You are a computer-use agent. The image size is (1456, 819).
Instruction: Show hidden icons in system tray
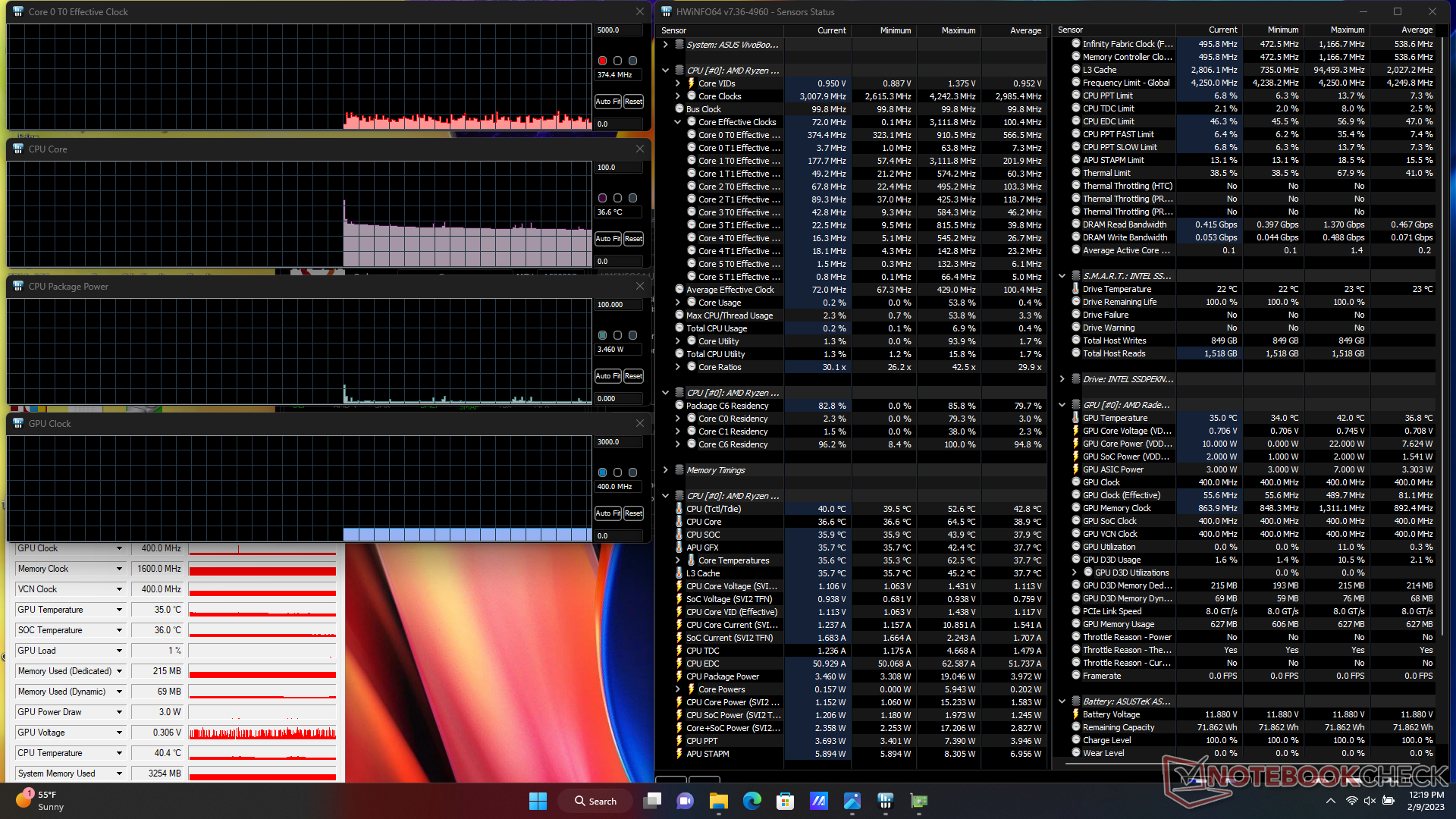pos(1330,801)
